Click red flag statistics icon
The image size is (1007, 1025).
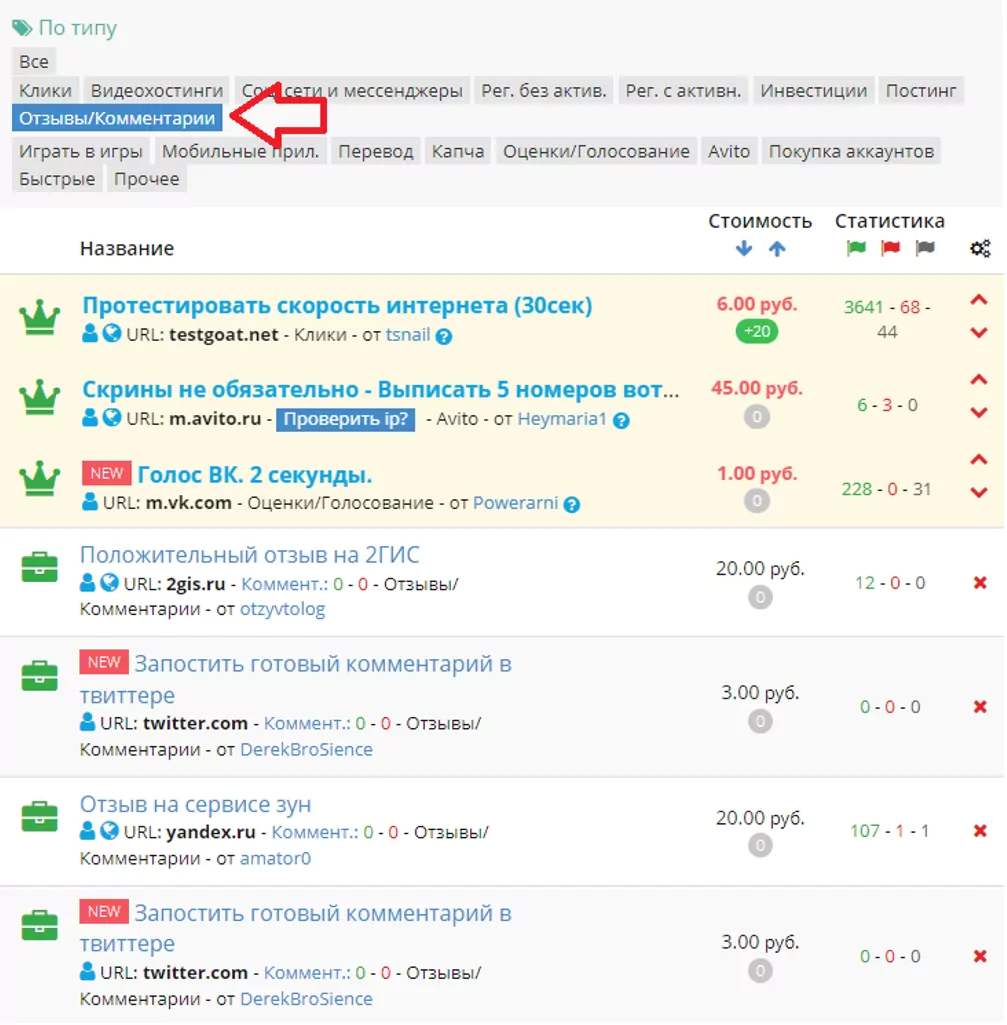(x=890, y=248)
